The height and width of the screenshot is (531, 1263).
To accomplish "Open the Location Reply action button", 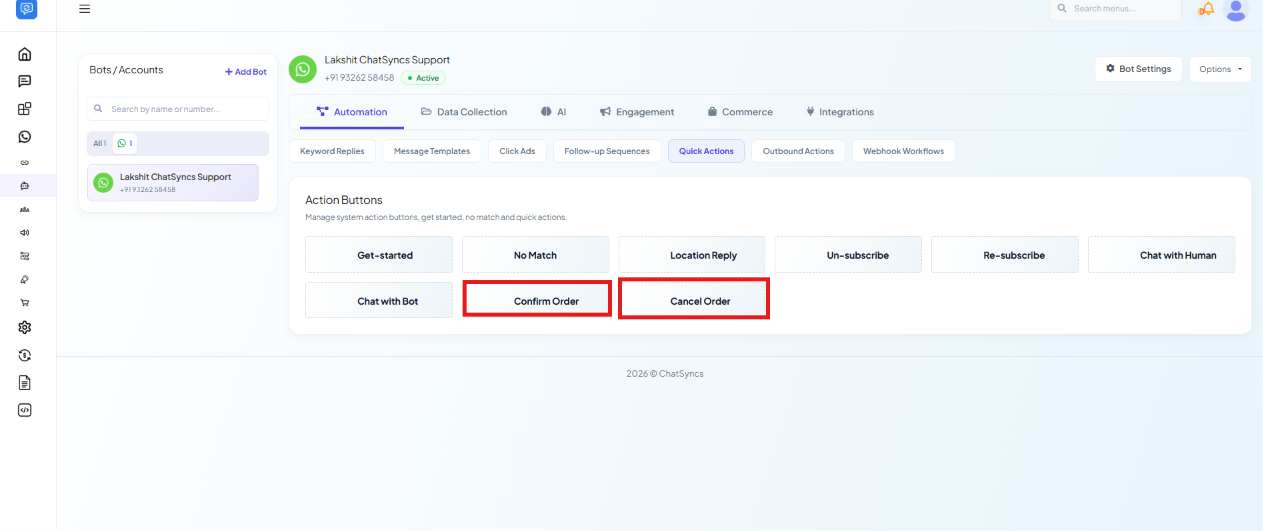I will coord(692,255).
